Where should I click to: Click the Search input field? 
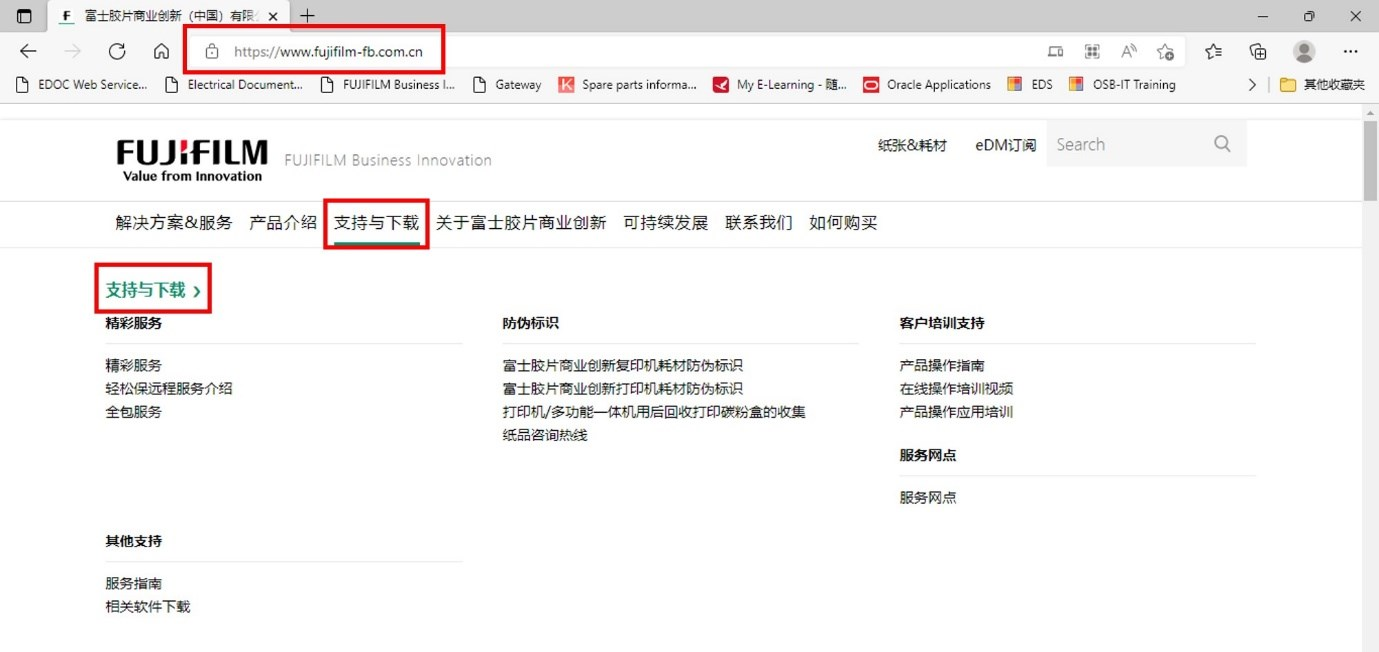1126,144
